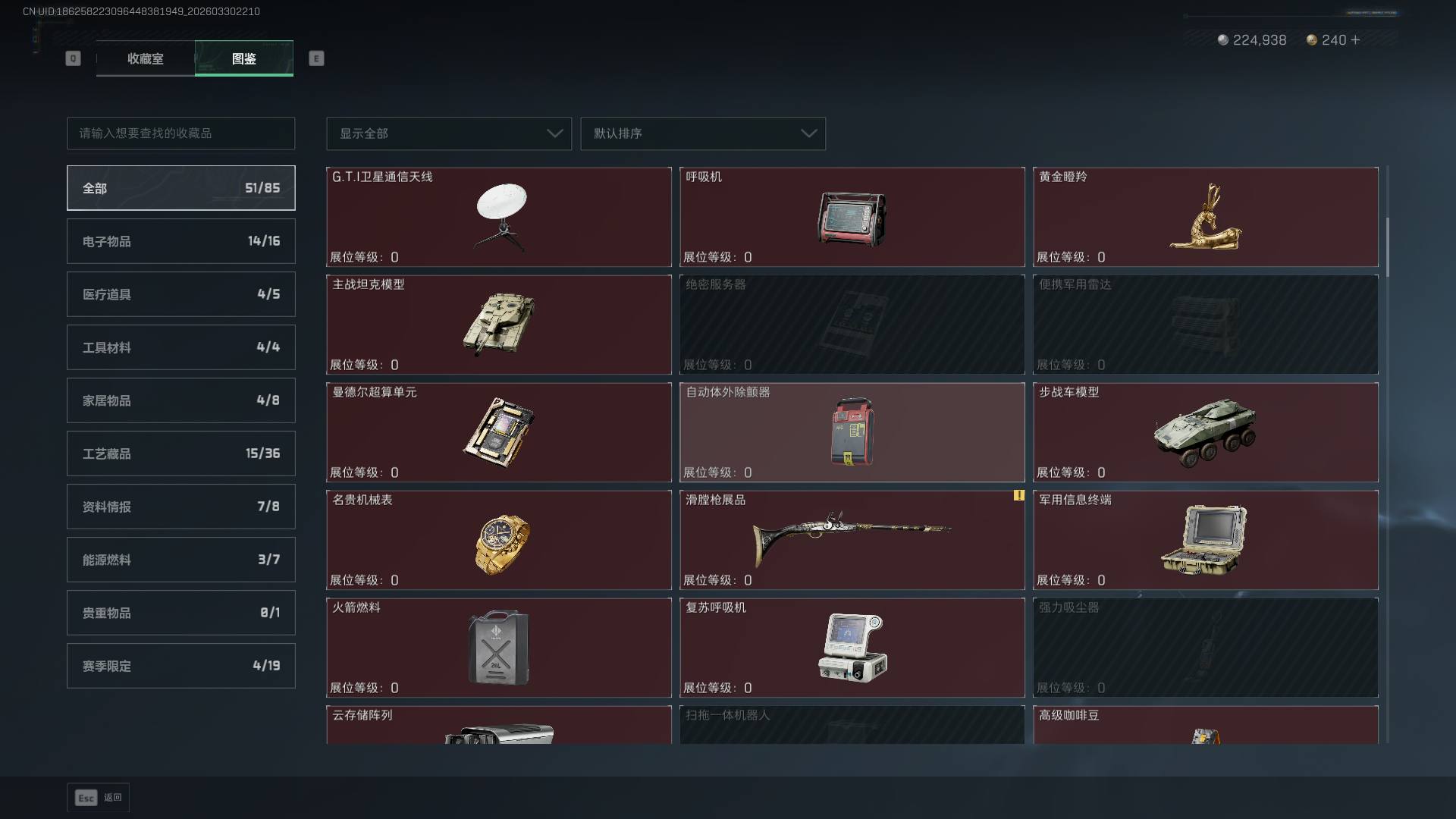Focus the collectible search input field
The height and width of the screenshot is (819, 1456).
coord(181,133)
